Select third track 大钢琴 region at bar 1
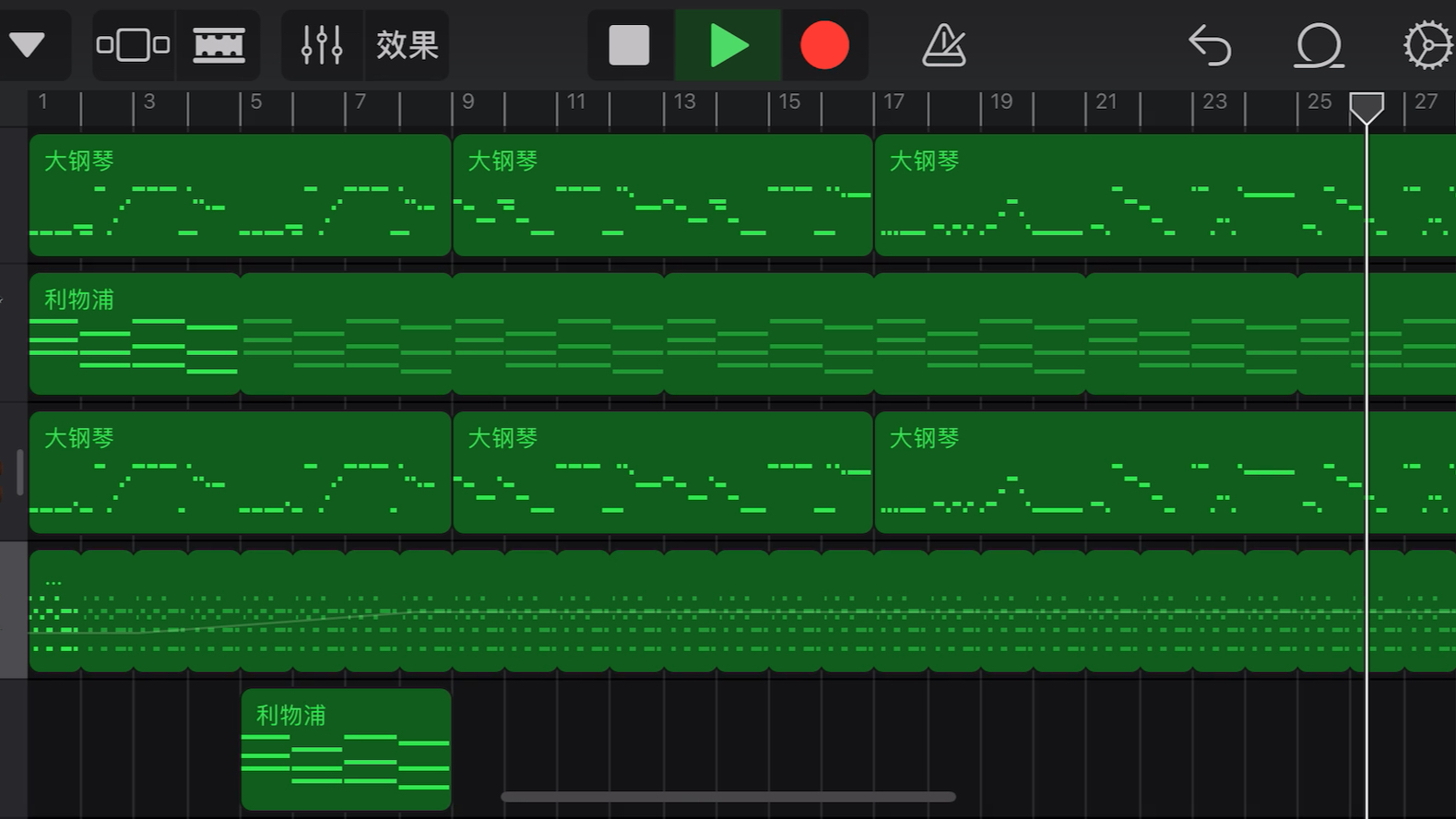 point(240,472)
